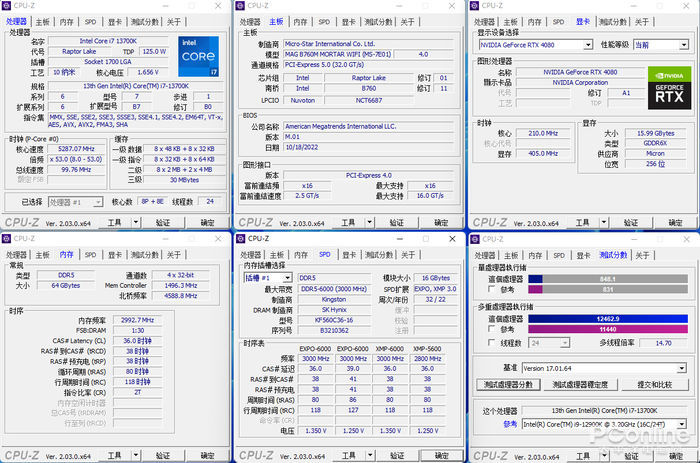Screen dimensions: 700x463
Task: Click CPU-Z app icon in memory window title
Action: [7, 238]
